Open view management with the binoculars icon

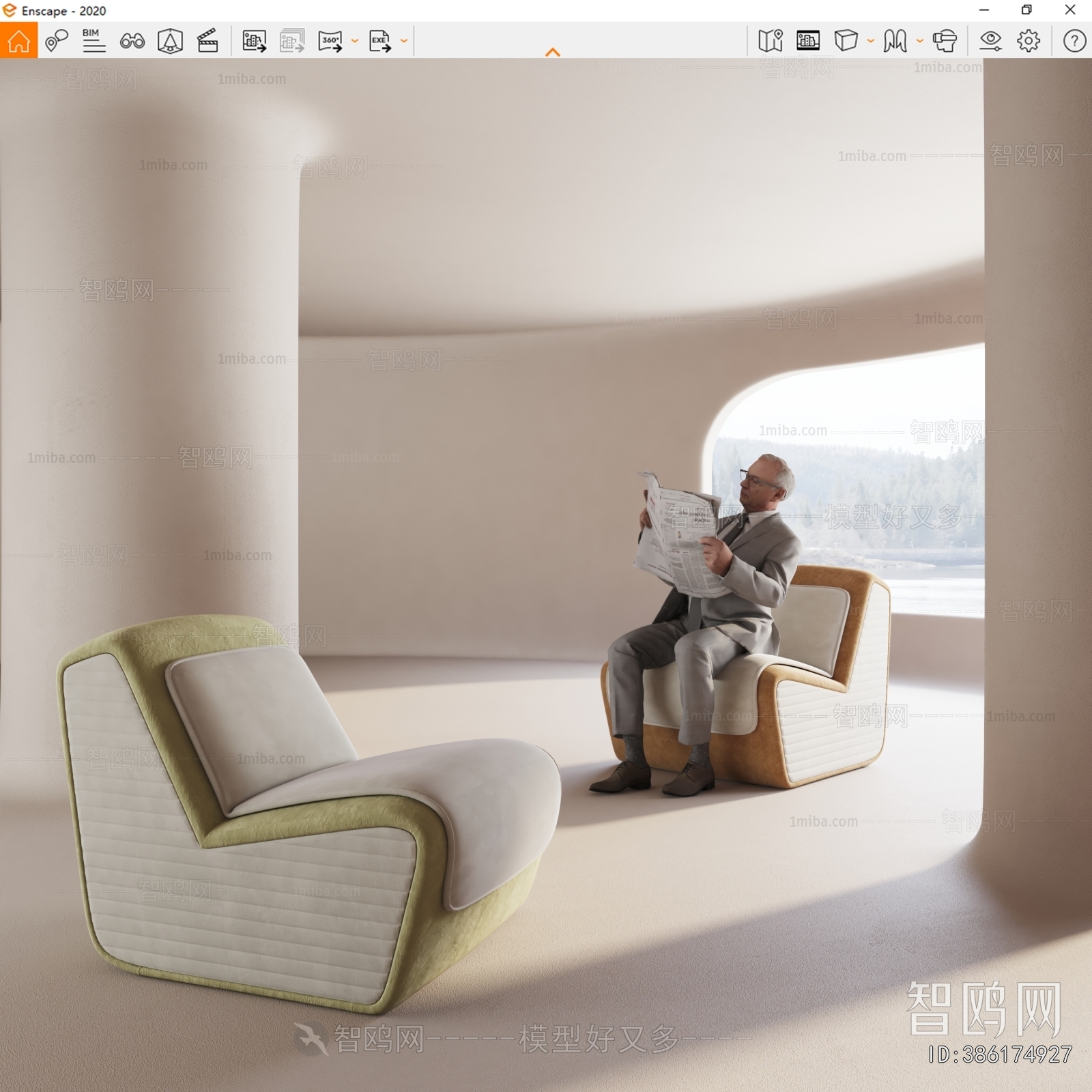click(x=132, y=41)
